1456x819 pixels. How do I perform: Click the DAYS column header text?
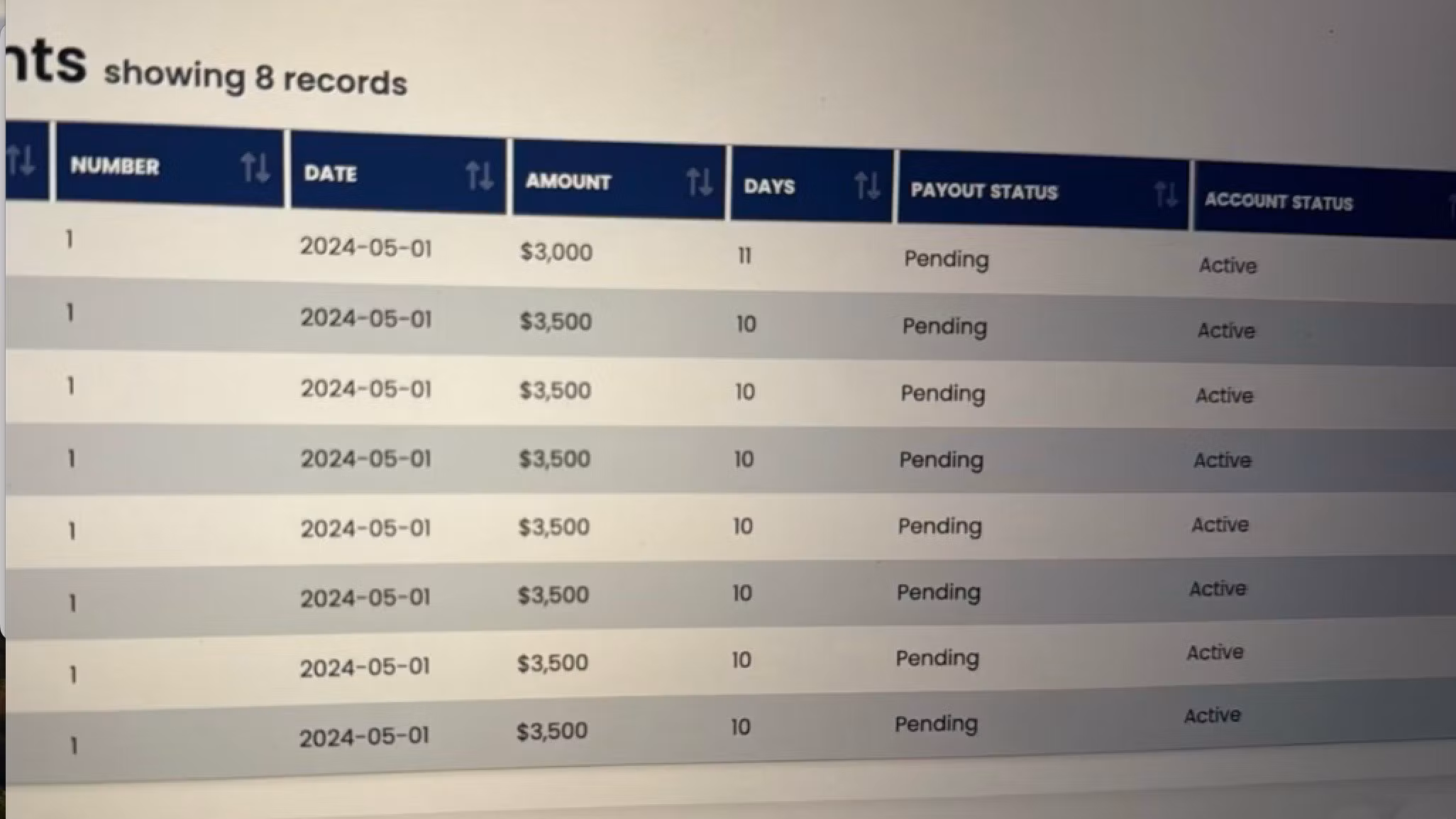(x=769, y=187)
